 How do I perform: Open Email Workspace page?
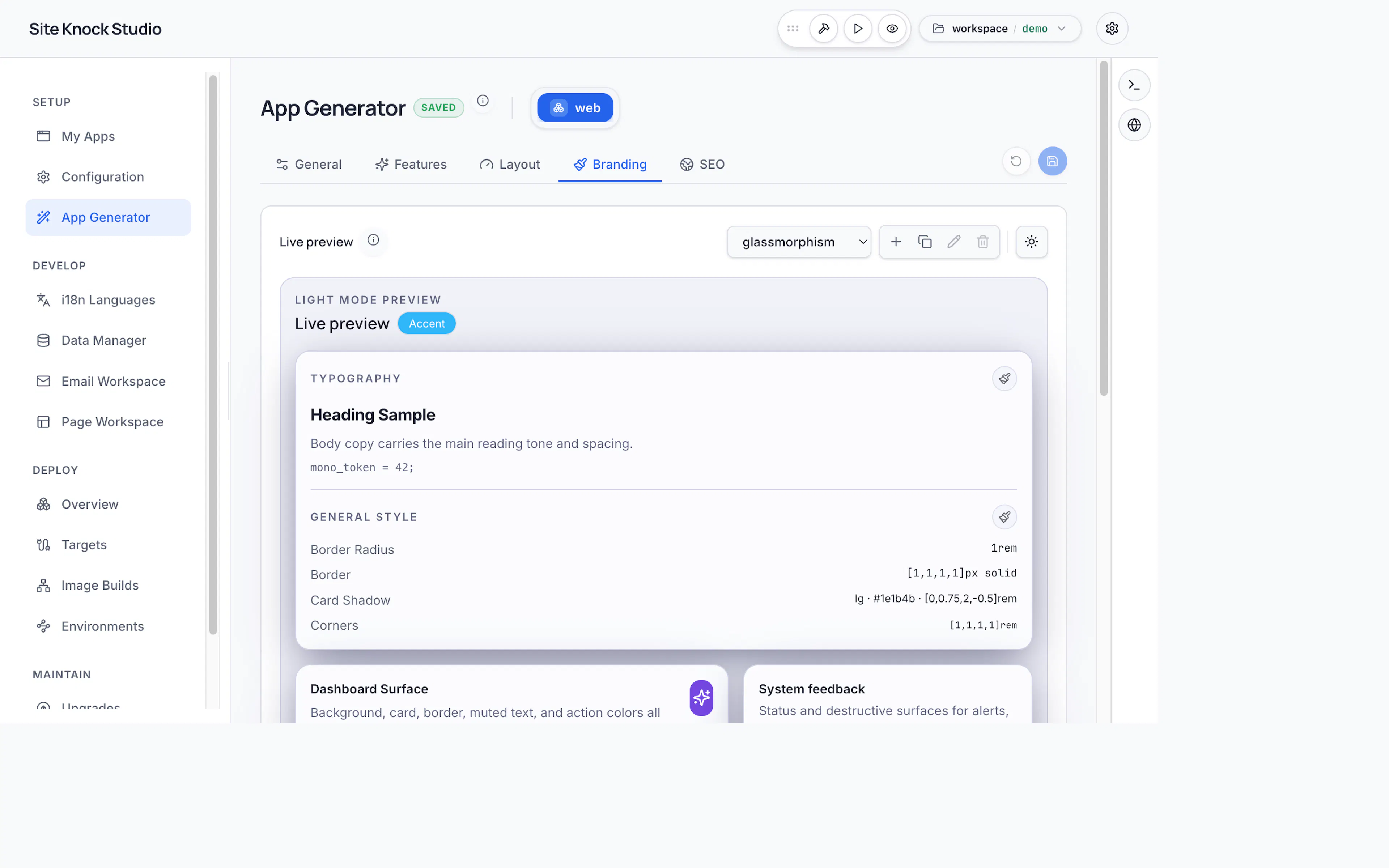[x=108, y=381]
